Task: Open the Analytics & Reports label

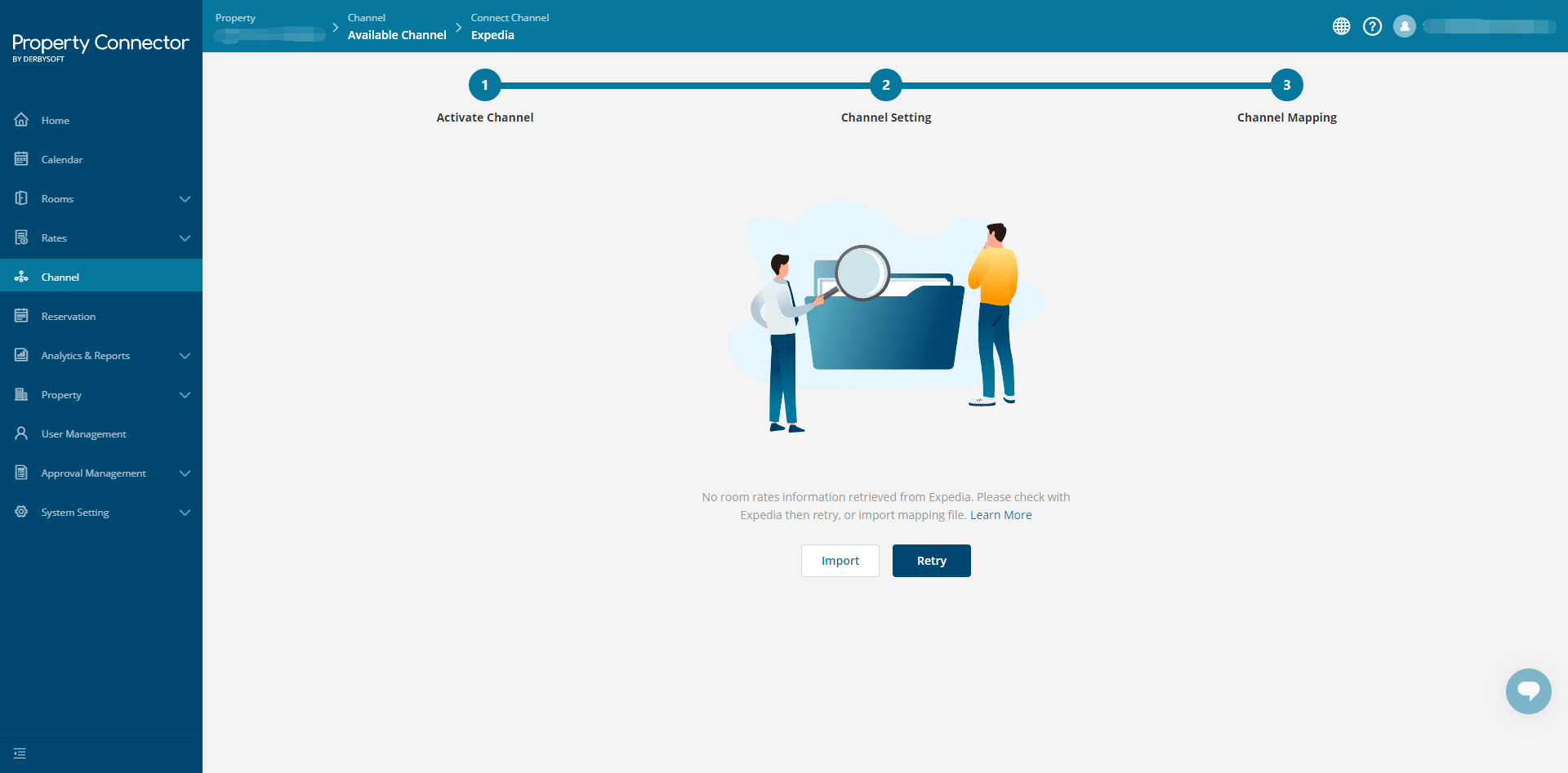Action: tap(86, 356)
